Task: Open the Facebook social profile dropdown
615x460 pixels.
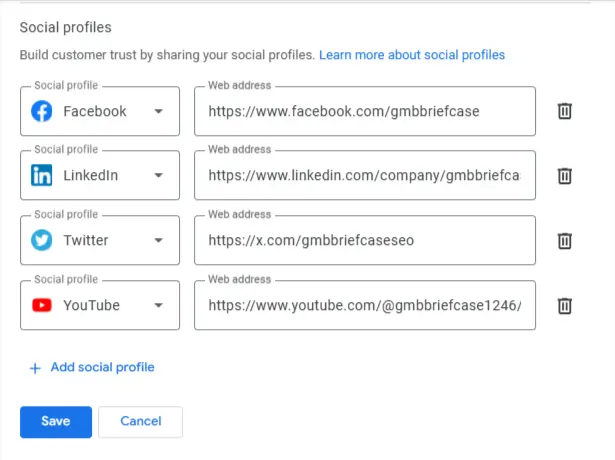Action: (x=100, y=111)
